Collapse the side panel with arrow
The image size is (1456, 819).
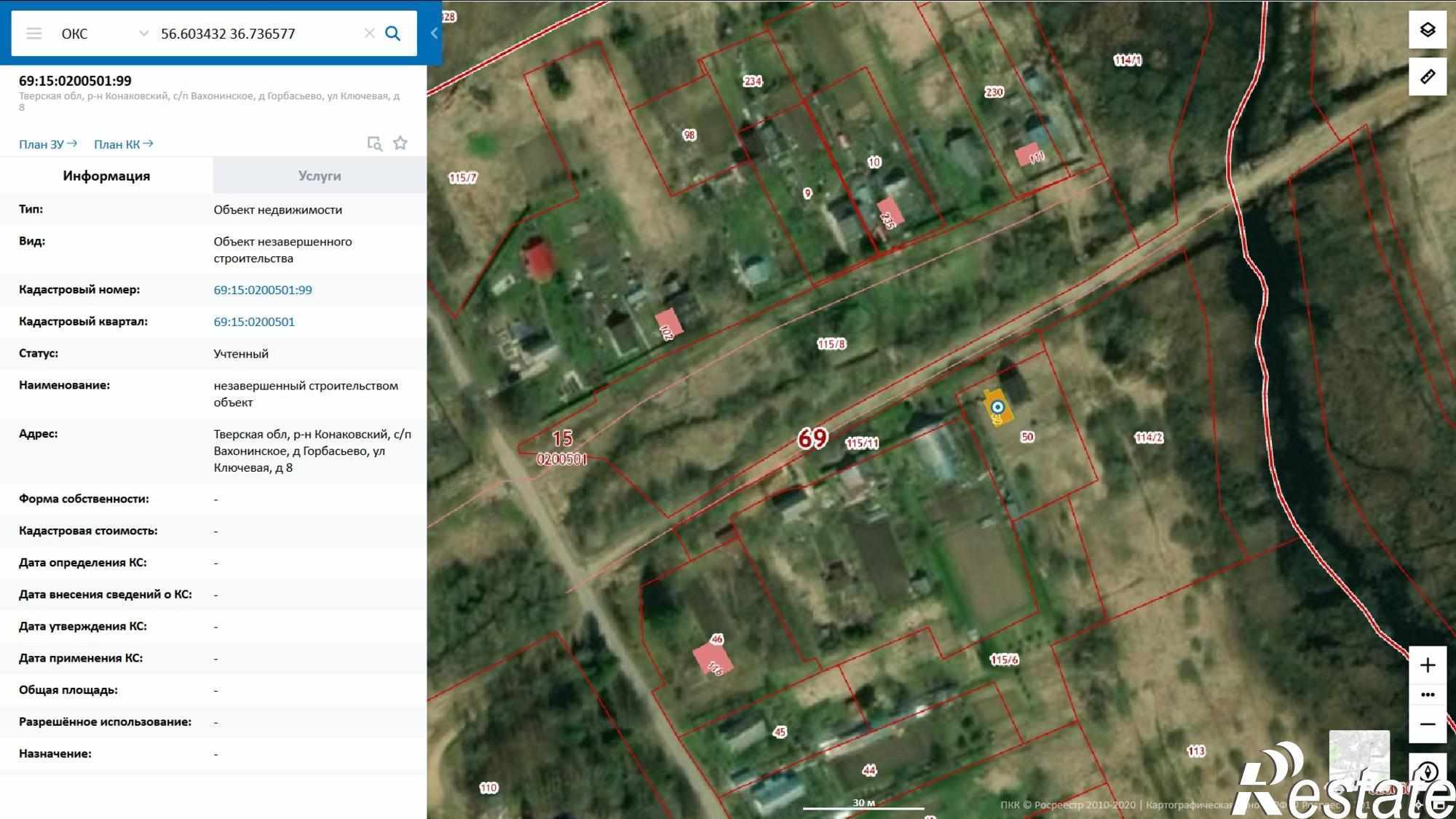[x=434, y=33]
